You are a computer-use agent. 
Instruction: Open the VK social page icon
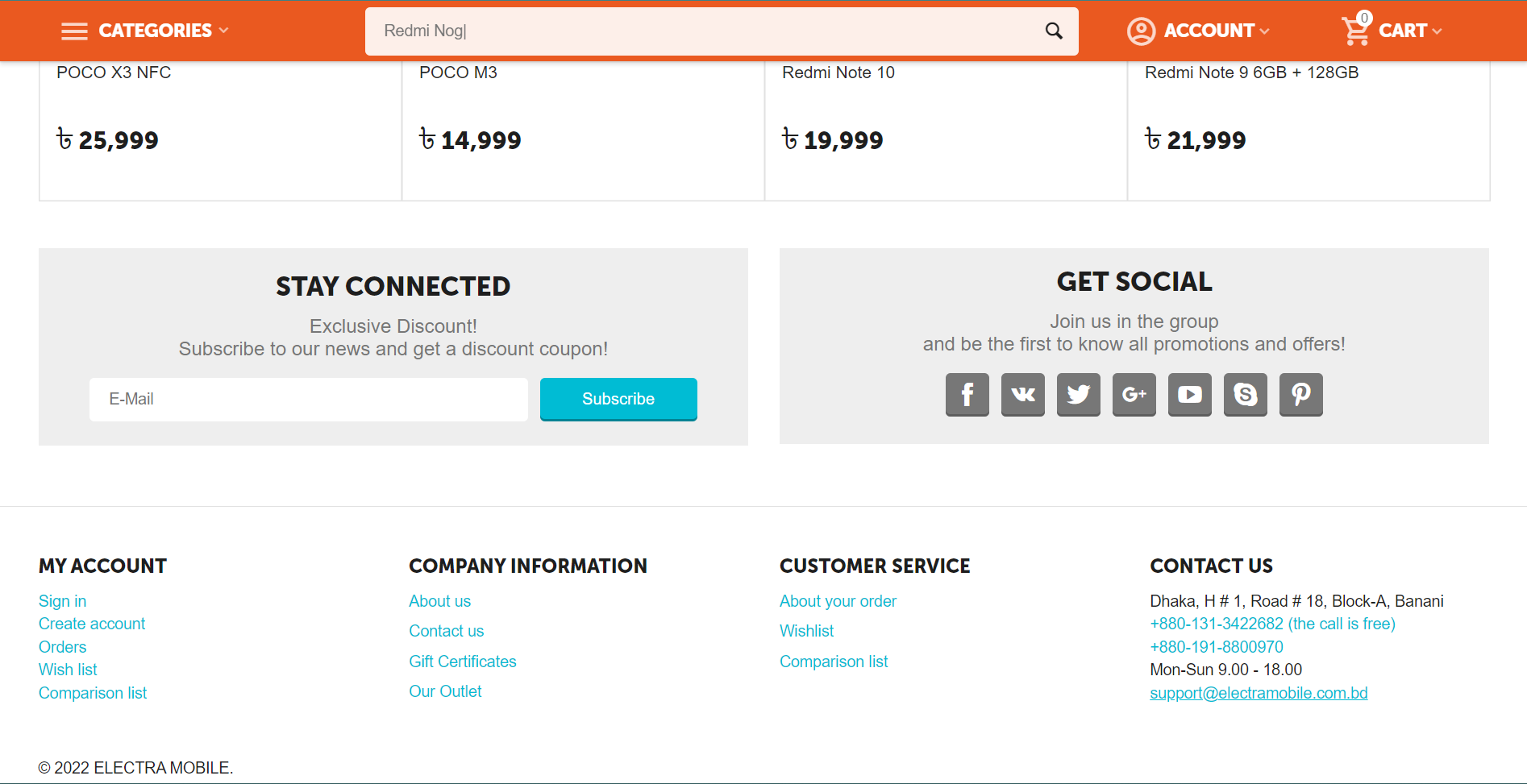(1022, 394)
